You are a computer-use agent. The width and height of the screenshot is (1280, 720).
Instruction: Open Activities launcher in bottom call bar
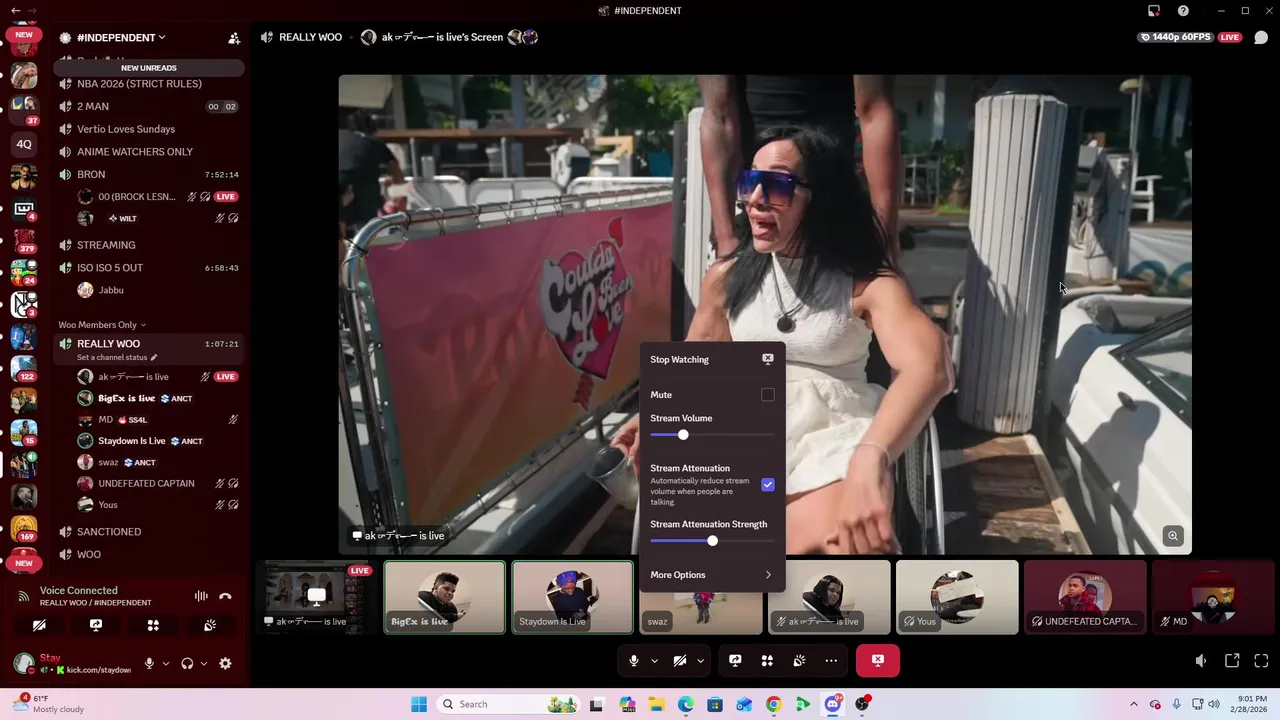tap(767, 660)
